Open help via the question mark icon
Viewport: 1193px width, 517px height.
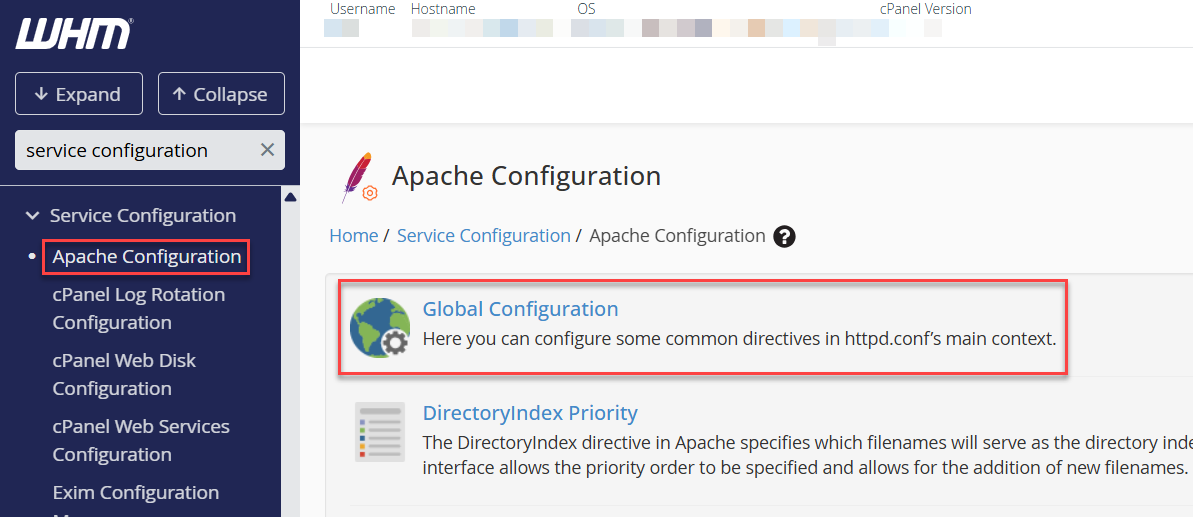784,236
